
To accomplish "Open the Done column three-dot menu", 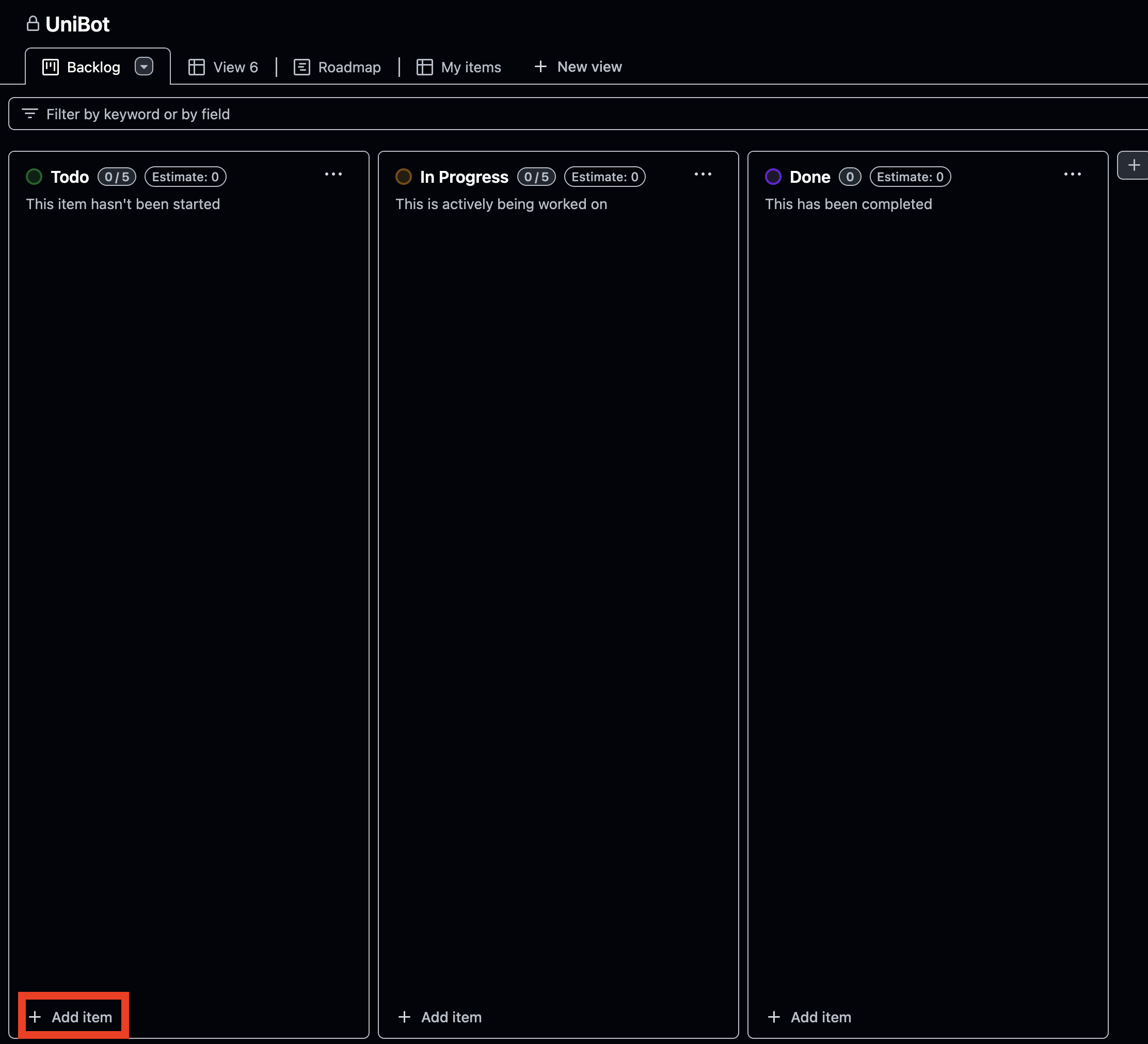I will point(1072,175).
